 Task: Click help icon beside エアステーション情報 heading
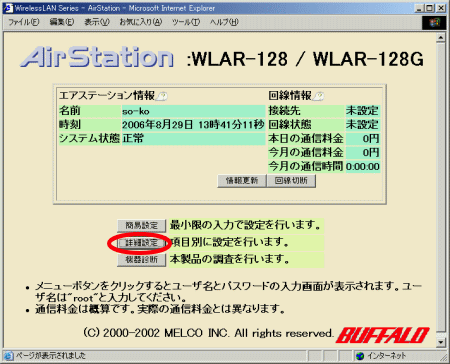coord(162,96)
